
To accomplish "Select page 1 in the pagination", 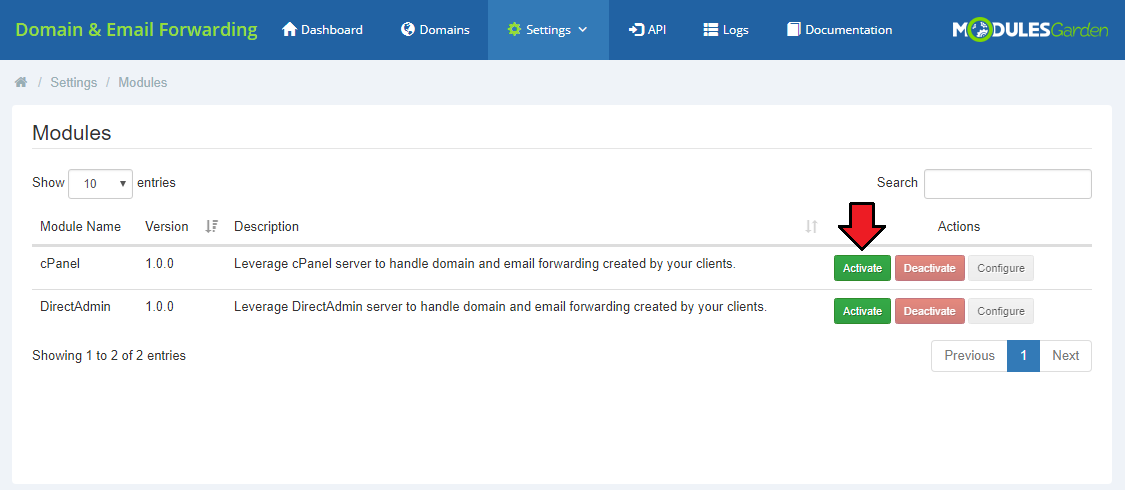I will coord(1024,356).
